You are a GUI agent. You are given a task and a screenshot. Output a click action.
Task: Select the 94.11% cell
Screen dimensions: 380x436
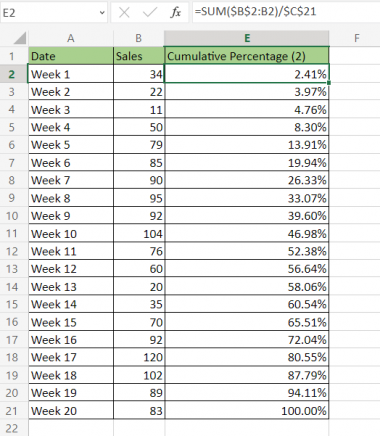[x=247, y=393]
